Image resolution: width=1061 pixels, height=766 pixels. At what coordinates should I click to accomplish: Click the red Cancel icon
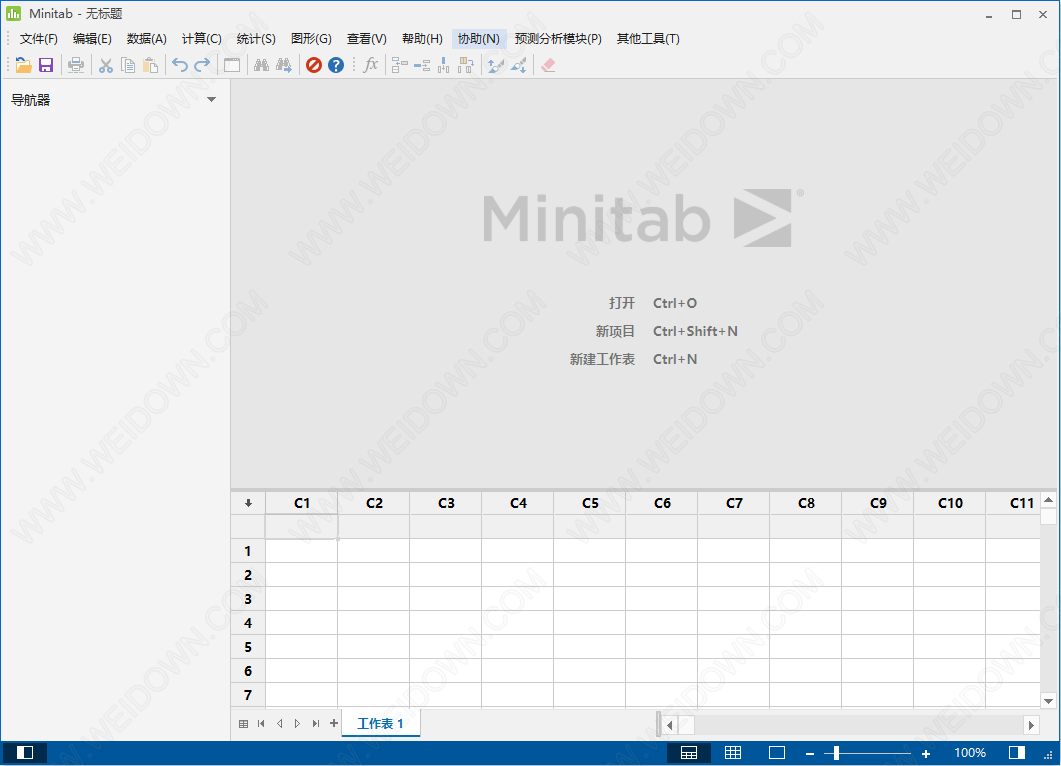tap(314, 65)
